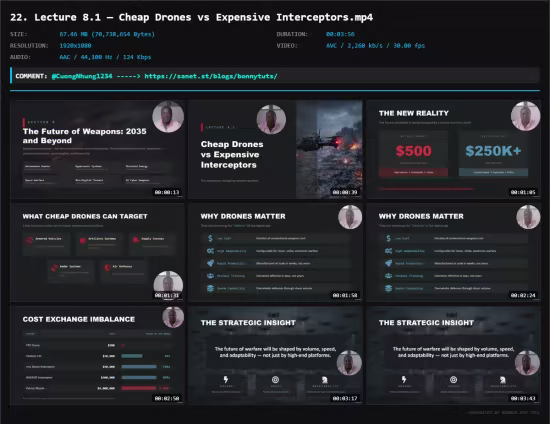Open the 'What Cheap Drones Can Target' thumbnail
This screenshot has height=424, width=550.
(x=97, y=253)
